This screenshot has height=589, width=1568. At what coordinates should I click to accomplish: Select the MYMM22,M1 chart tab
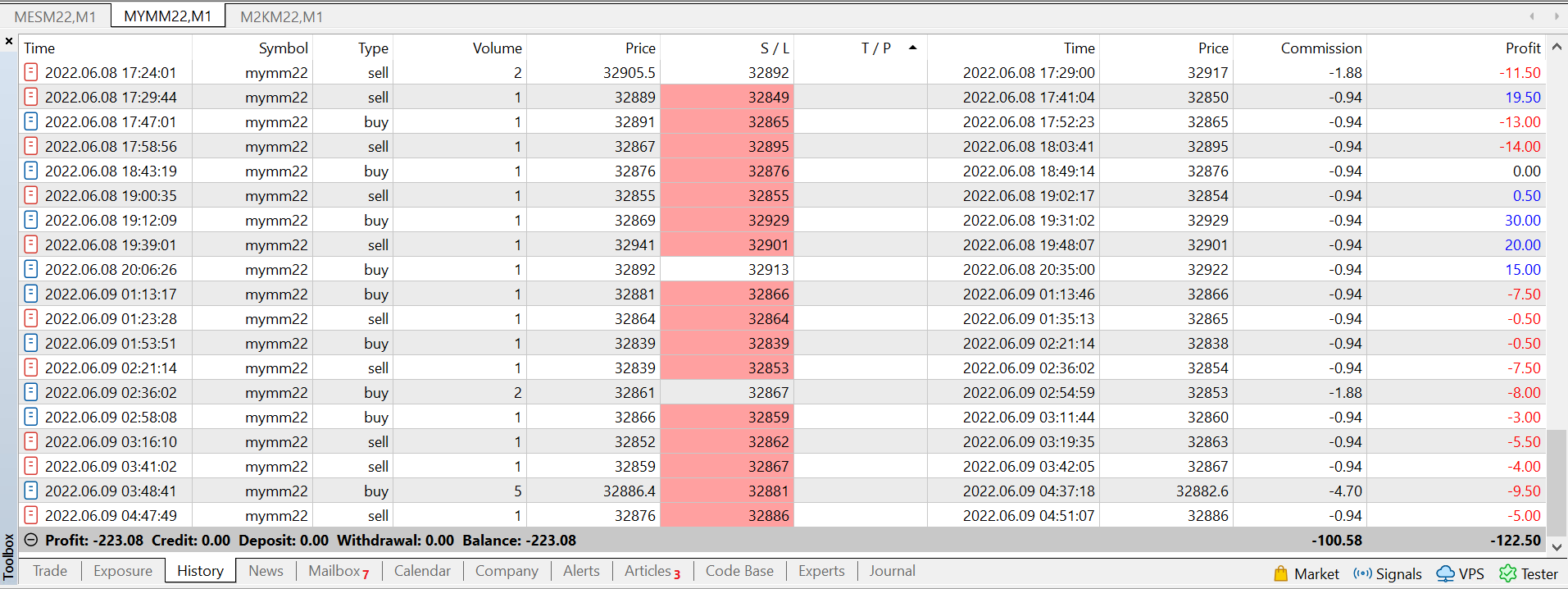click(168, 16)
